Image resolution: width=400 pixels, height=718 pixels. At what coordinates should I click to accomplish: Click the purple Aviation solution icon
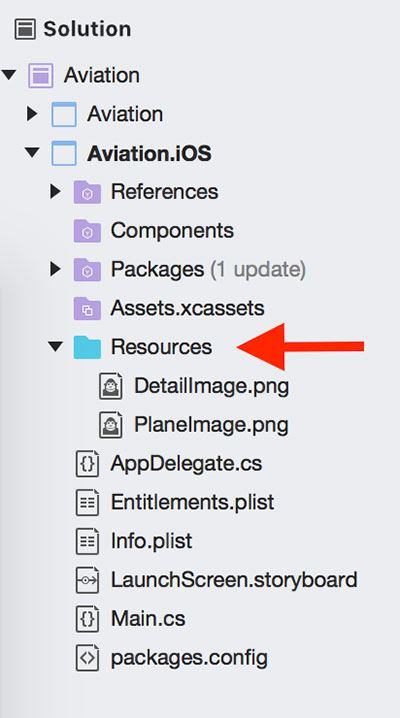pos(40,76)
